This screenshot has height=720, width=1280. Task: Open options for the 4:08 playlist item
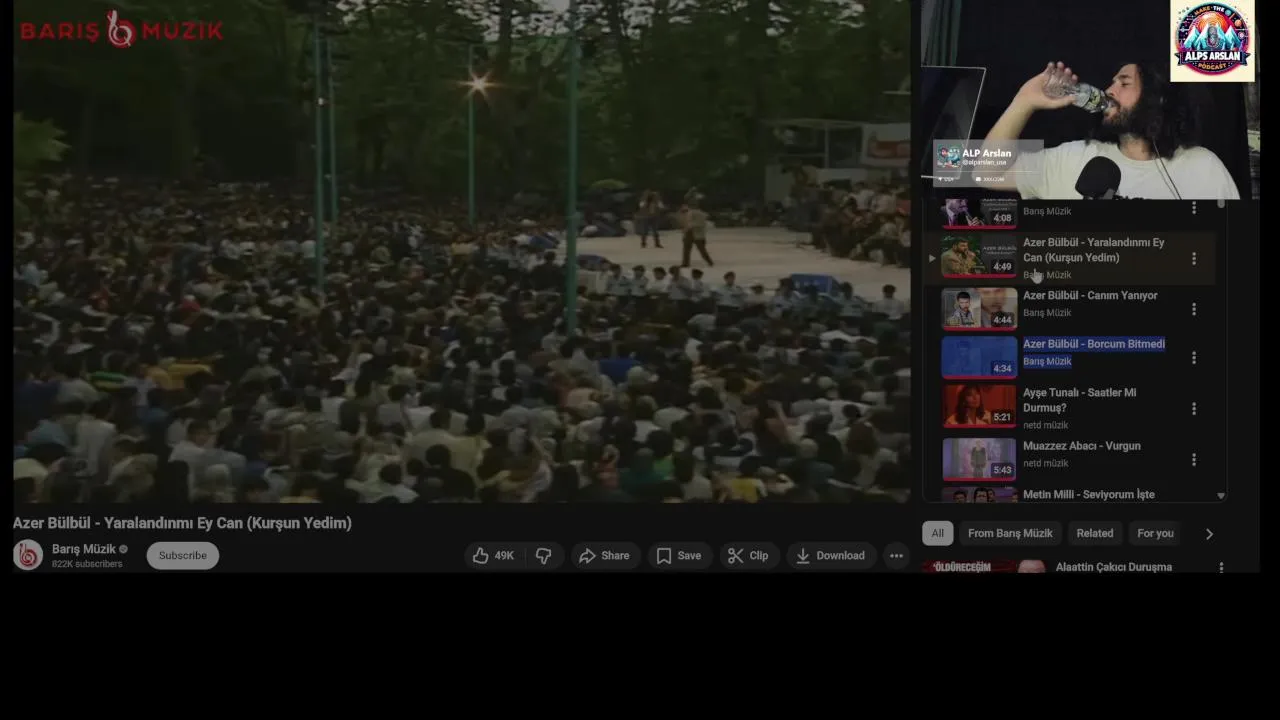tap(1193, 208)
